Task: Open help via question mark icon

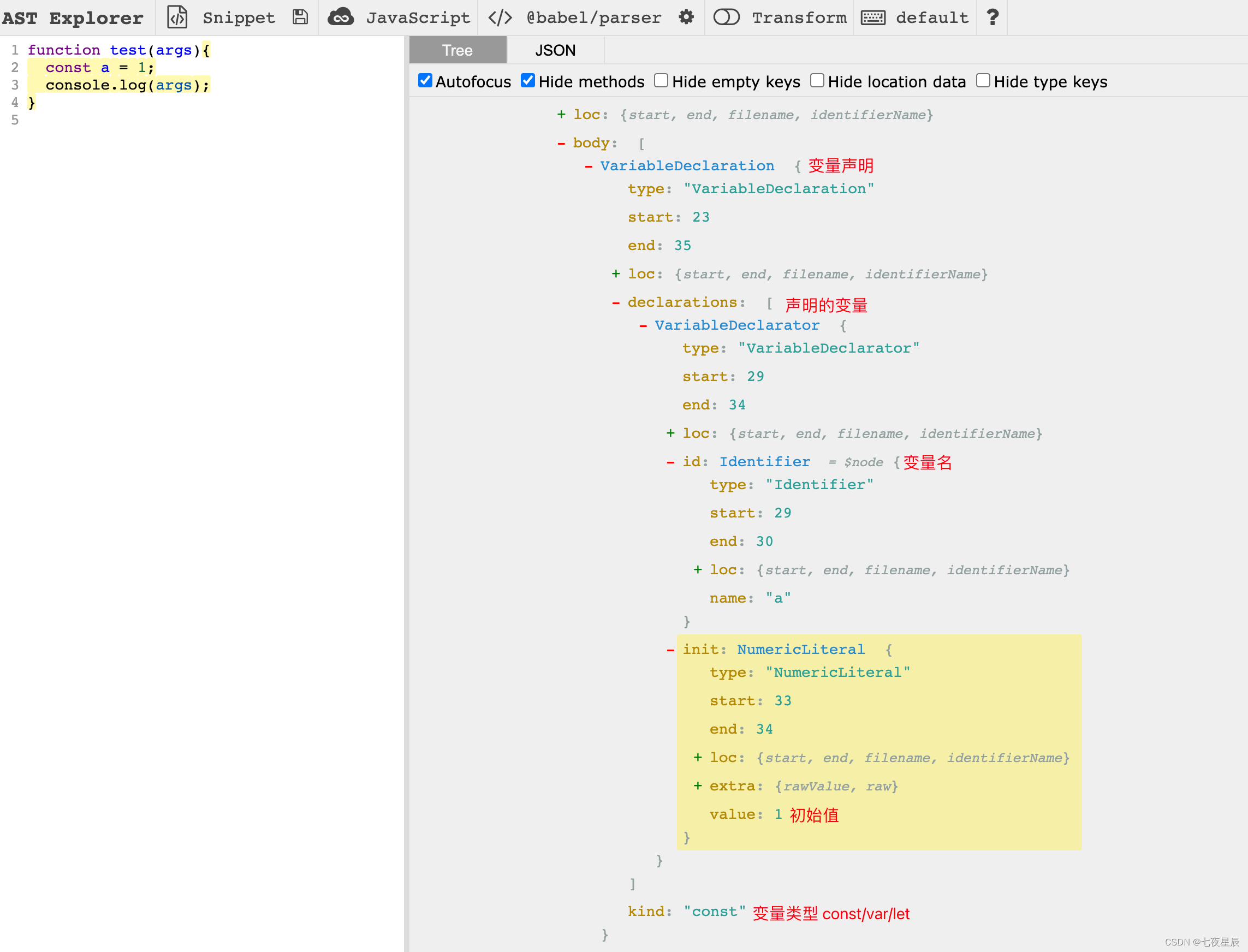Action: 992,17
